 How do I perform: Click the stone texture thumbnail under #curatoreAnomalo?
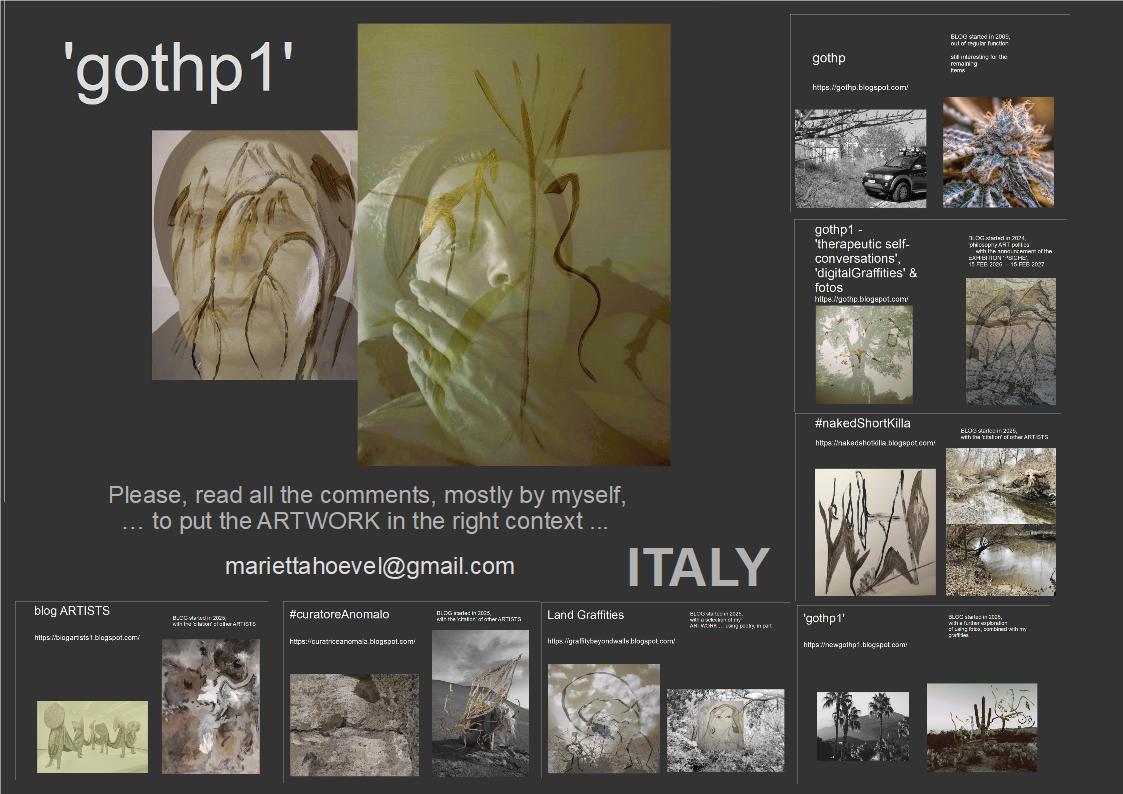pos(354,724)
